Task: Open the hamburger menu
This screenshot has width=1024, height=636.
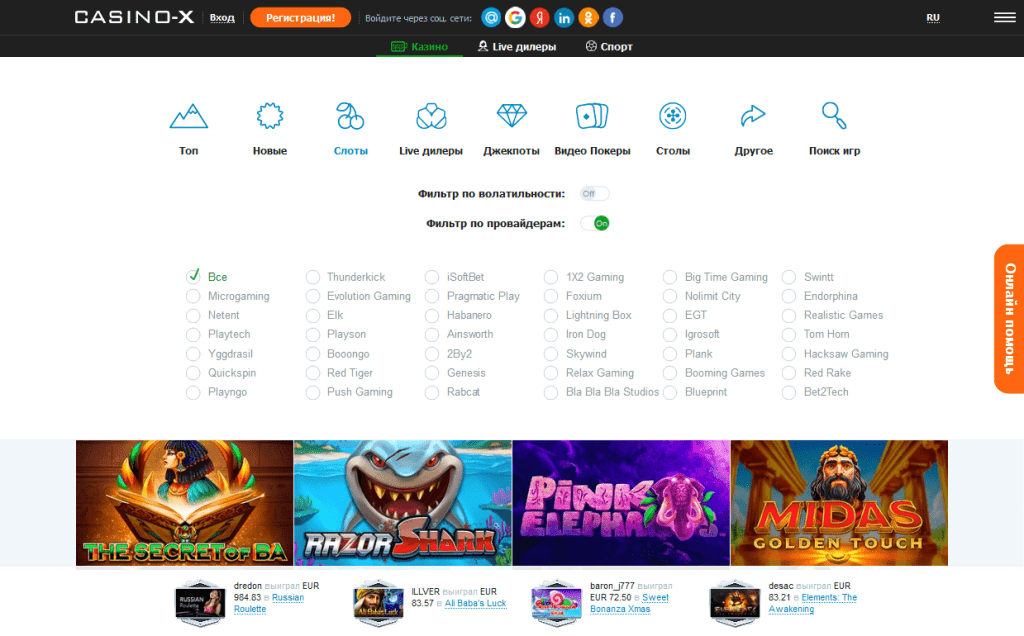Action: point(1004,18)
